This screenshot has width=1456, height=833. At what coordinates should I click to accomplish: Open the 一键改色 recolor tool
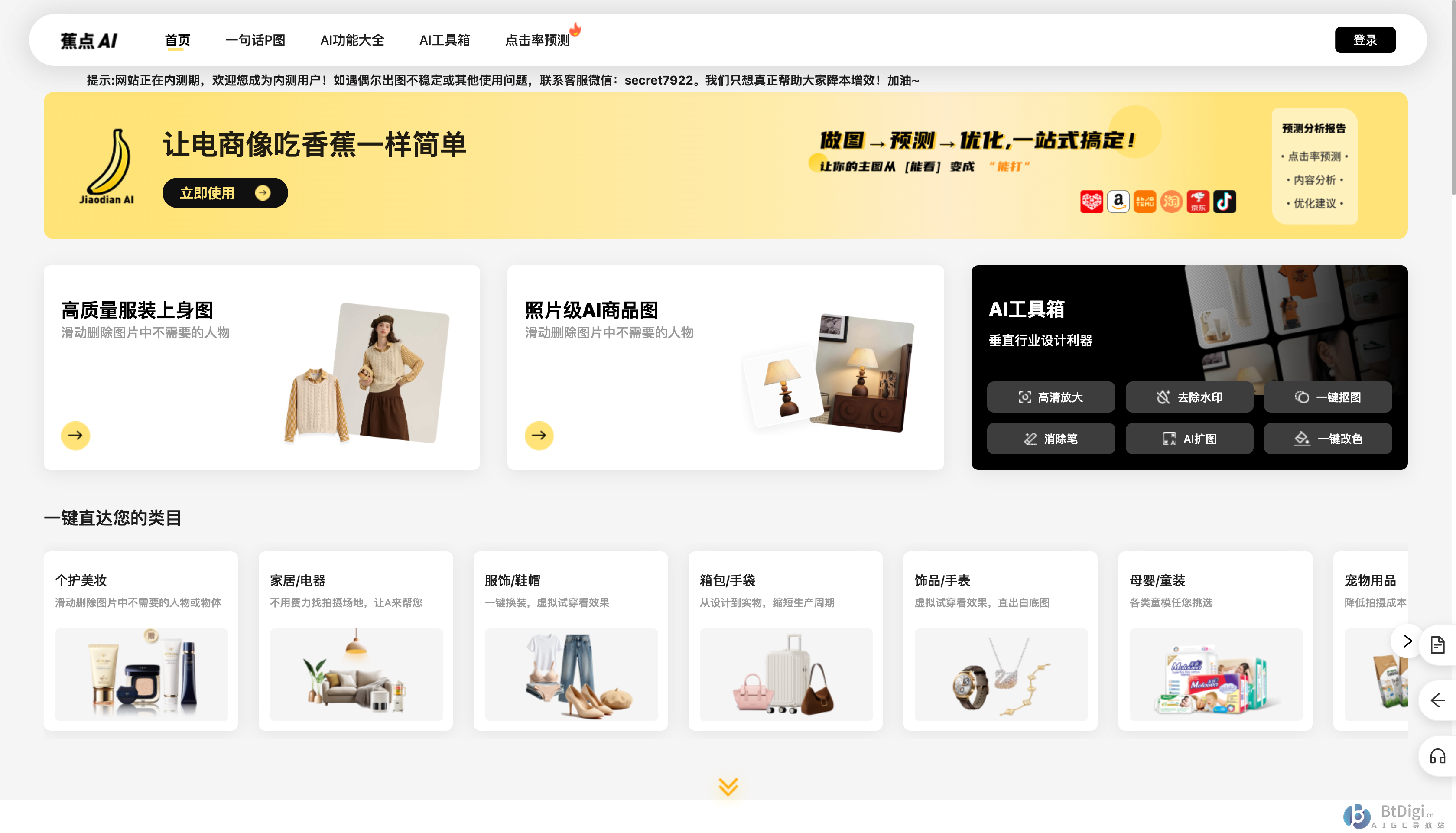[1327, 439]
